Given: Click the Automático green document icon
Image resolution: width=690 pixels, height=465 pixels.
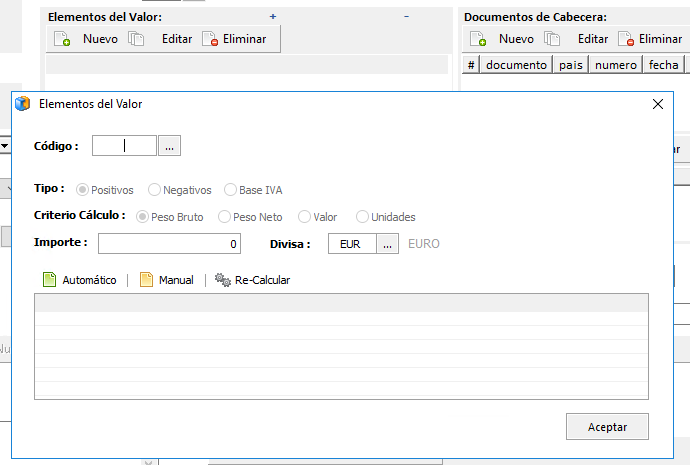Looking at the screenshot, I should point(49,280).
